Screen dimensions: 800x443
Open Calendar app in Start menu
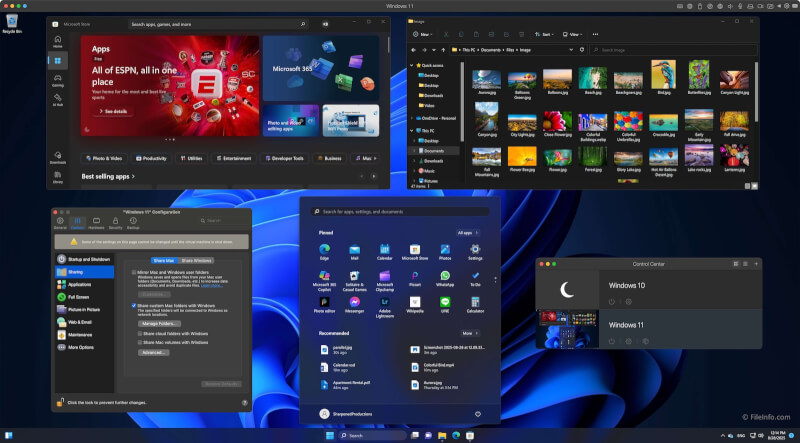point(385,252)
